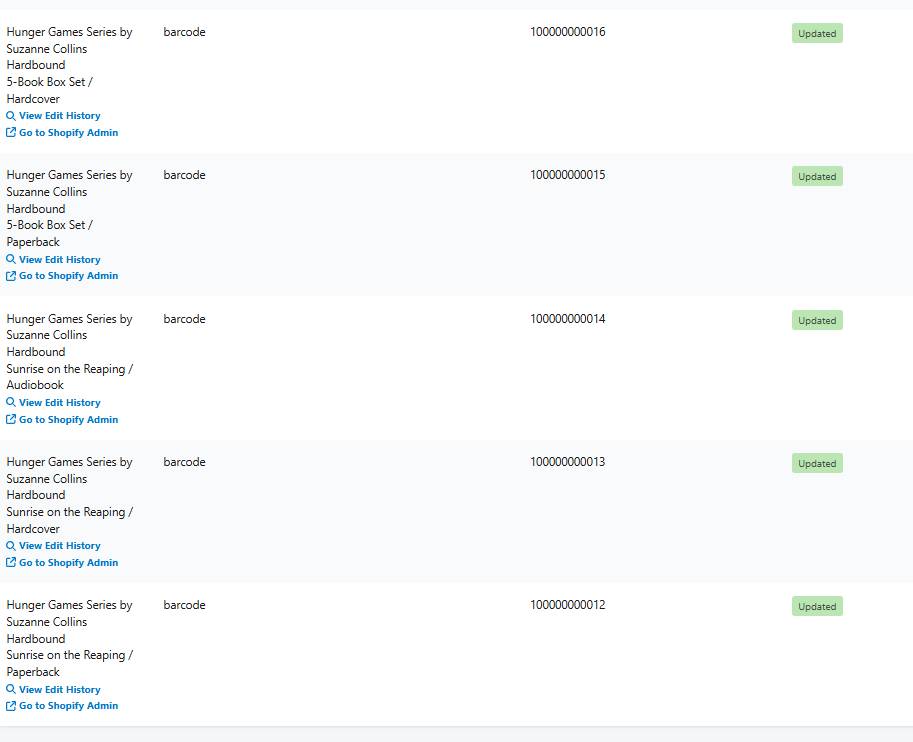This screenshot has height=742, width=913.
Task: Click Updated badge for barcode 100000000013
Action: (x=817, y=464)
